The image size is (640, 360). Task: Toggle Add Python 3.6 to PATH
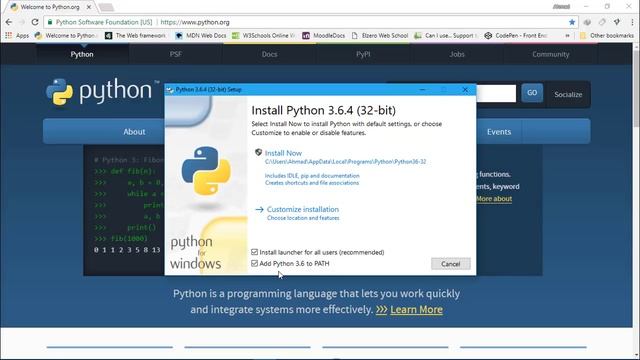pos(255,263)
